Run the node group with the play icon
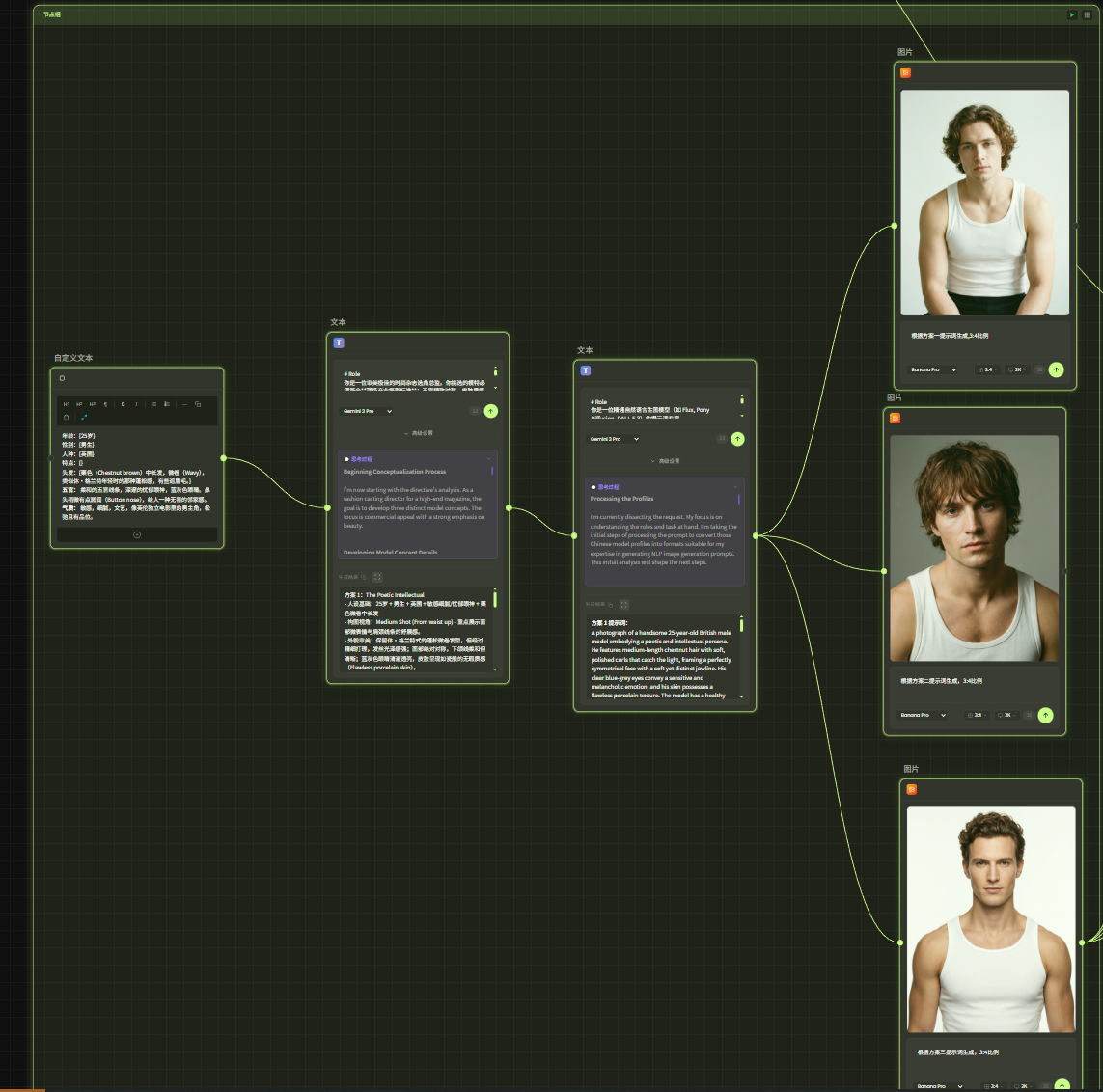The height and width of the screenshot is (1092, 1103). coord(1071,14)
